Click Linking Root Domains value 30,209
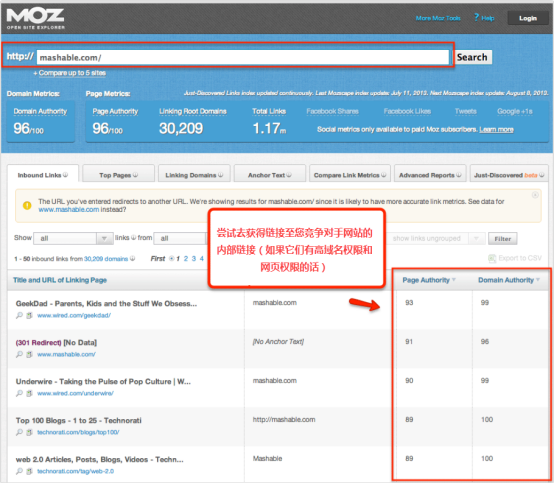Screen dimensions: 554x483 181,128
